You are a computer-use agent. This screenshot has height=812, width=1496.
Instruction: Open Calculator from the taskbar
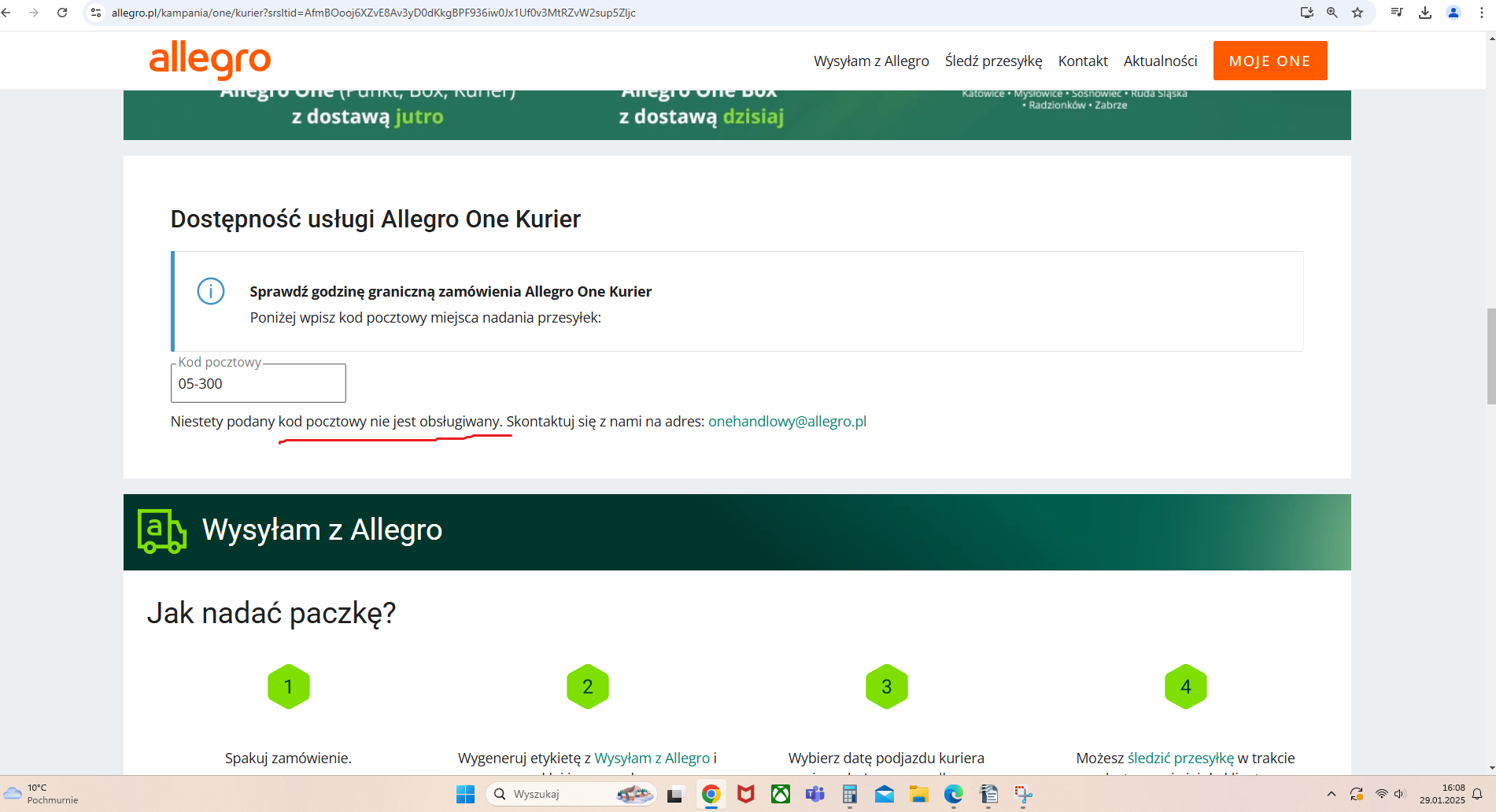pos(849,794)
